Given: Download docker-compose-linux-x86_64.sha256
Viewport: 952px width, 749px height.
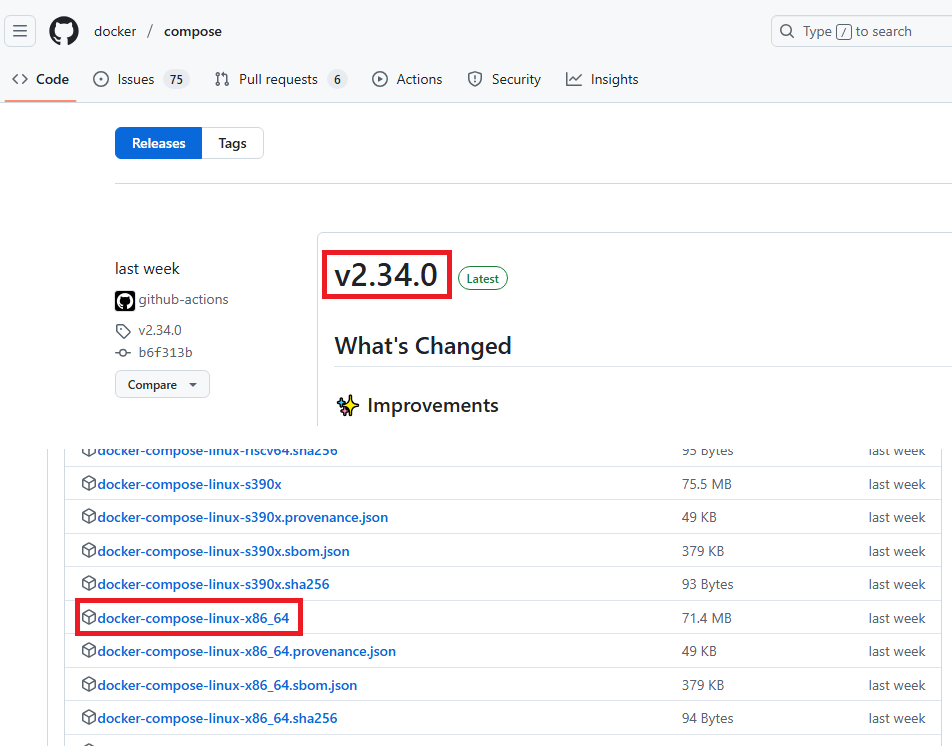Looking at the screenshot, I should click(217, 719).
